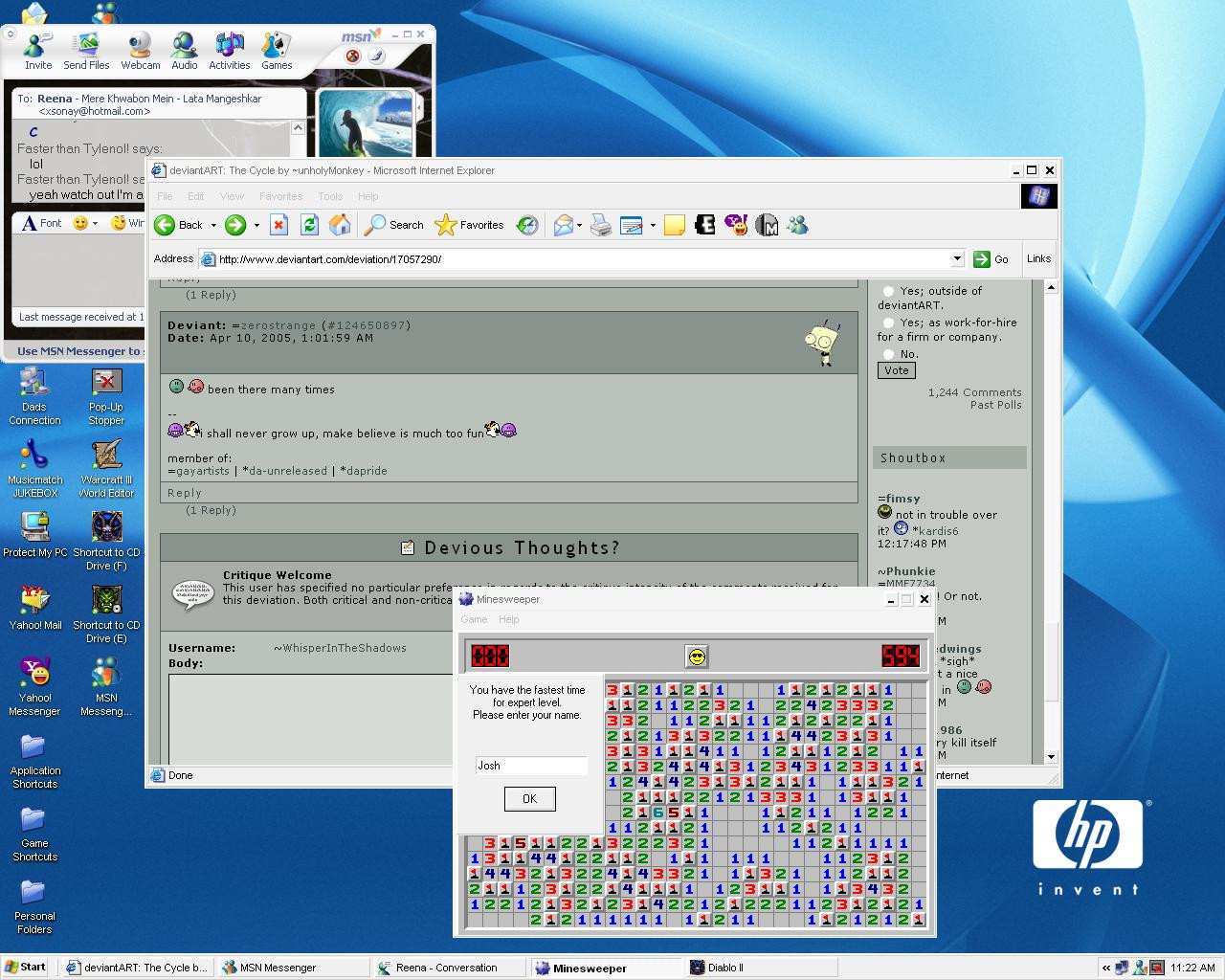Expand hidden system tray icons

coord(1106,968)
